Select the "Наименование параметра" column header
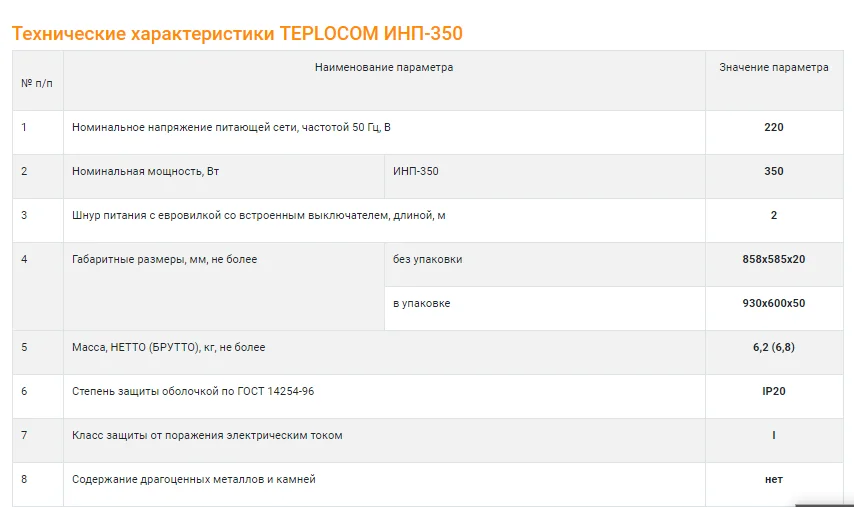The height and width of the screenshot is (507, 854). click(384, 68)
